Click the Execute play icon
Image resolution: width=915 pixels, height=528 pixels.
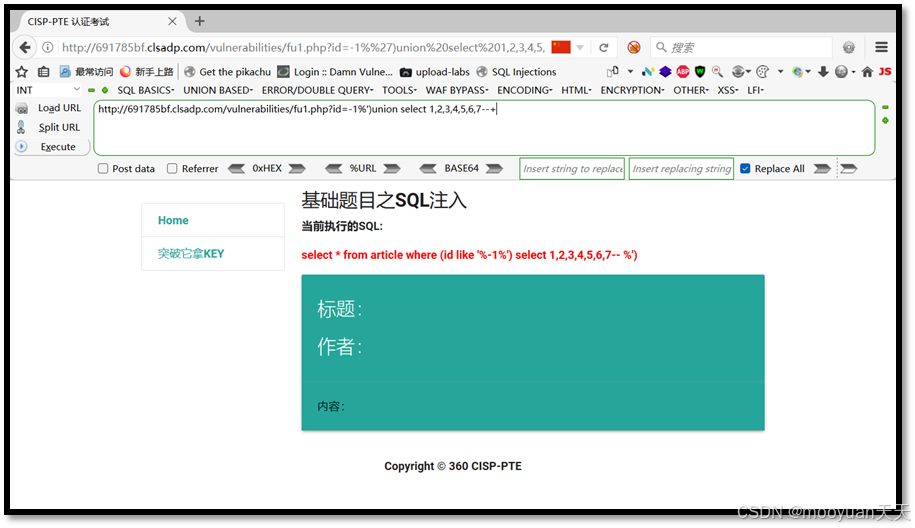point(22,146)
